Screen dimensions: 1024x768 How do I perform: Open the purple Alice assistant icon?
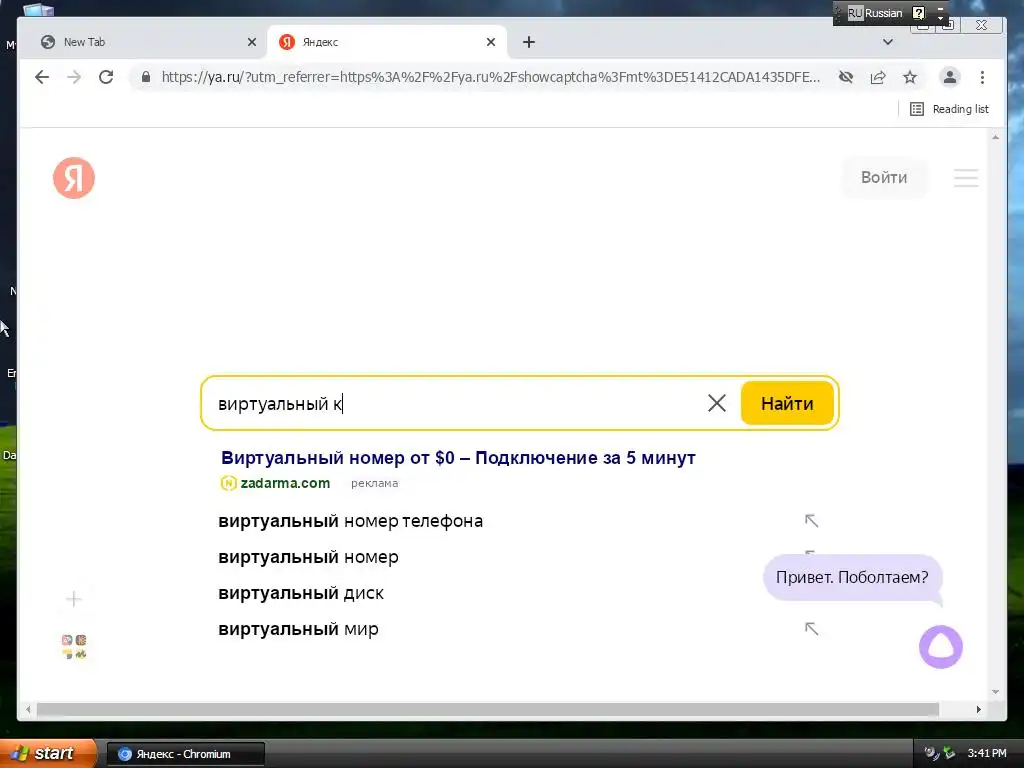940,647
